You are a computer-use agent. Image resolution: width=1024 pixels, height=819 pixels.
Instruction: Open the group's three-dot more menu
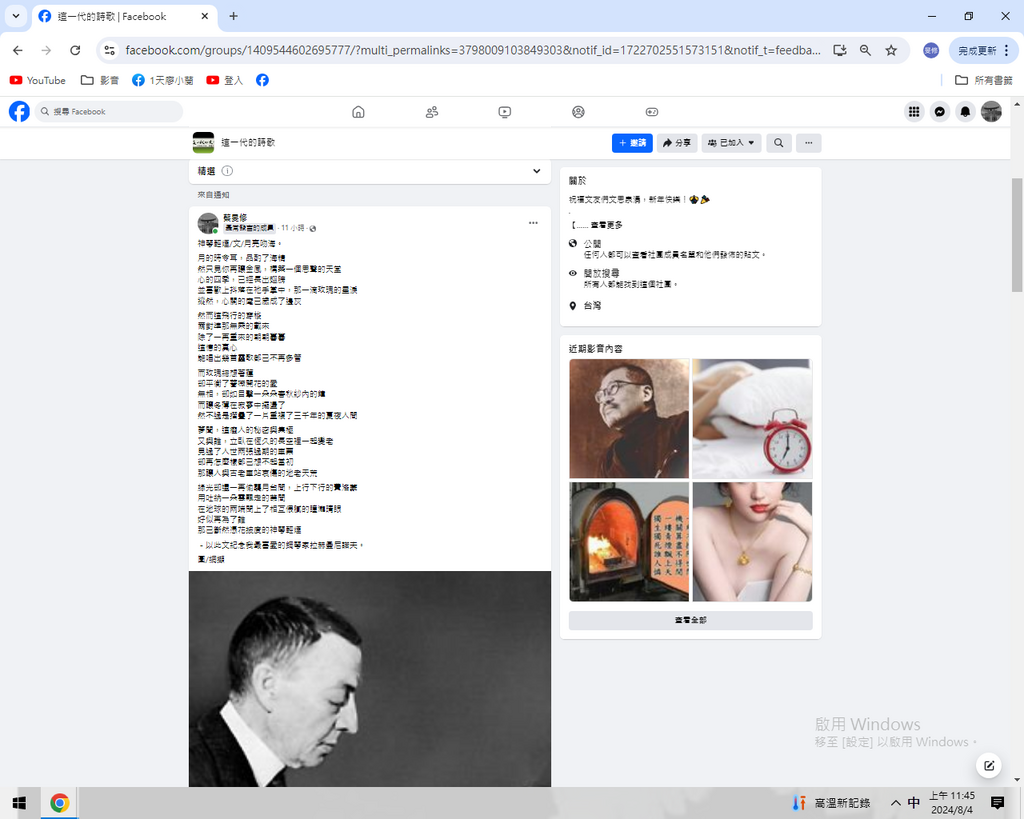[808, 143]
